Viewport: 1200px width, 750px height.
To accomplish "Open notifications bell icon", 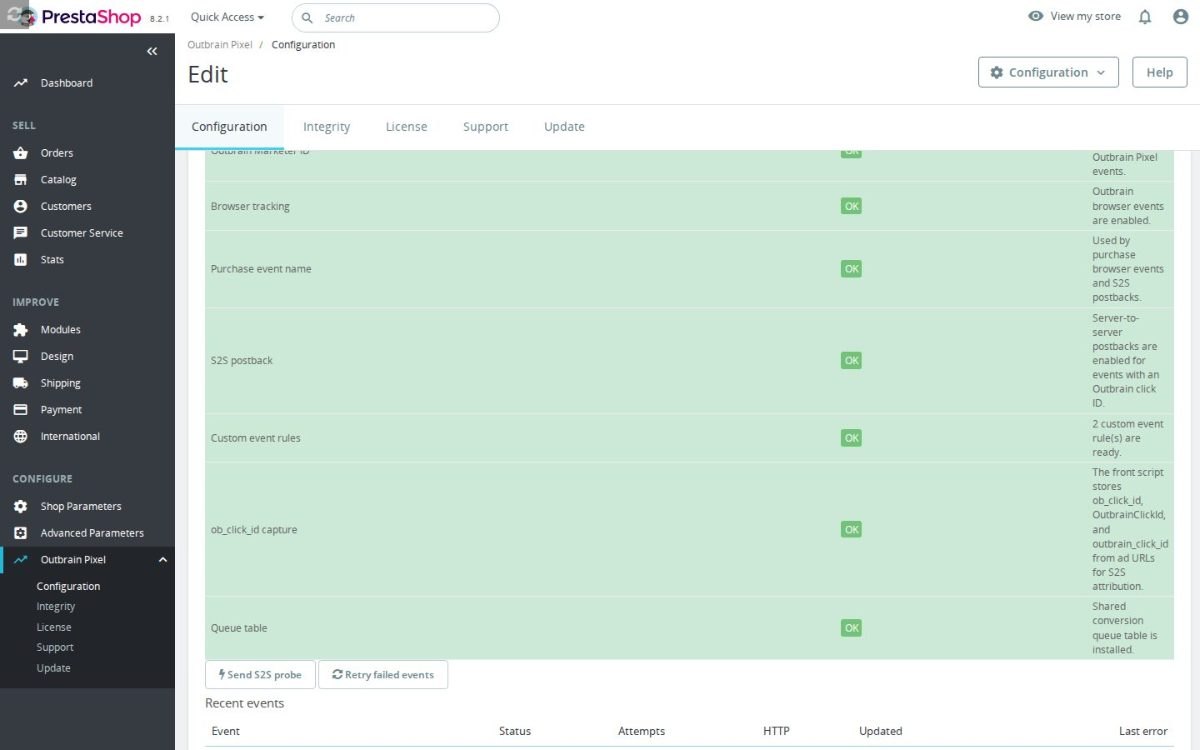I will 1145,17.
